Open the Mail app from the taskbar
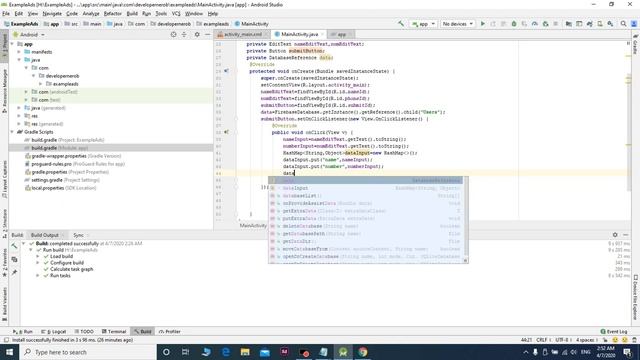 tap(264, 352)
